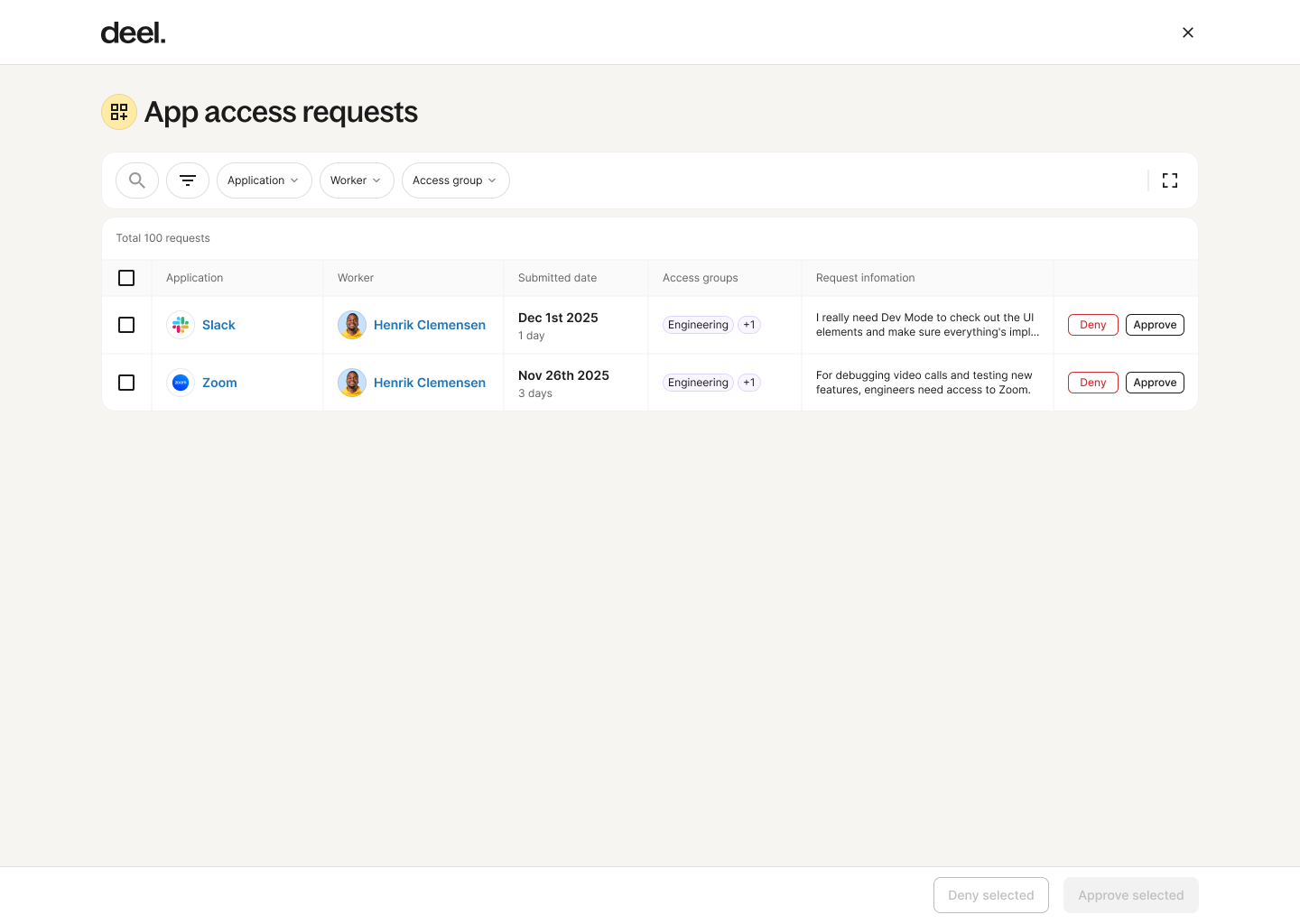Deny the Zoom access request
The image size is (1300, 924).
point(1092,383)
